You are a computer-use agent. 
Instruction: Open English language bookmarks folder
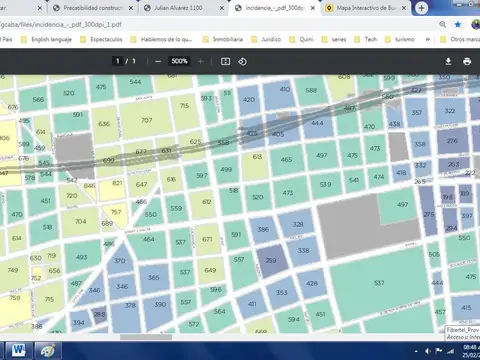pos(46,39)
